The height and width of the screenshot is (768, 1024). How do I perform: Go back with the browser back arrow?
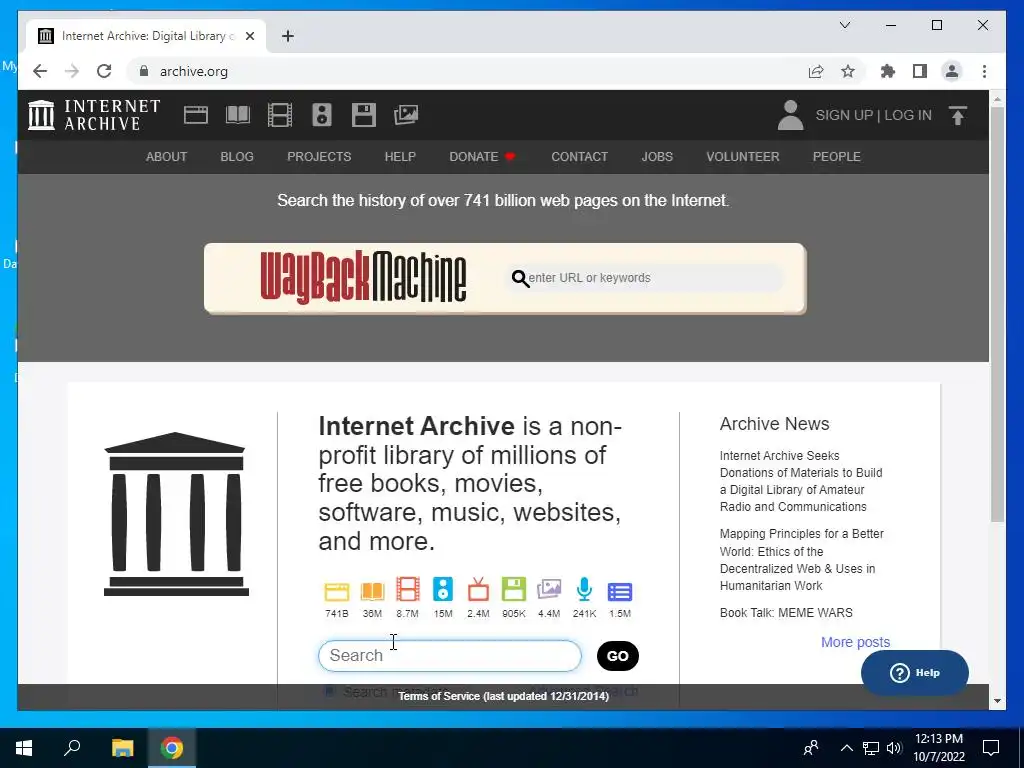40,71
